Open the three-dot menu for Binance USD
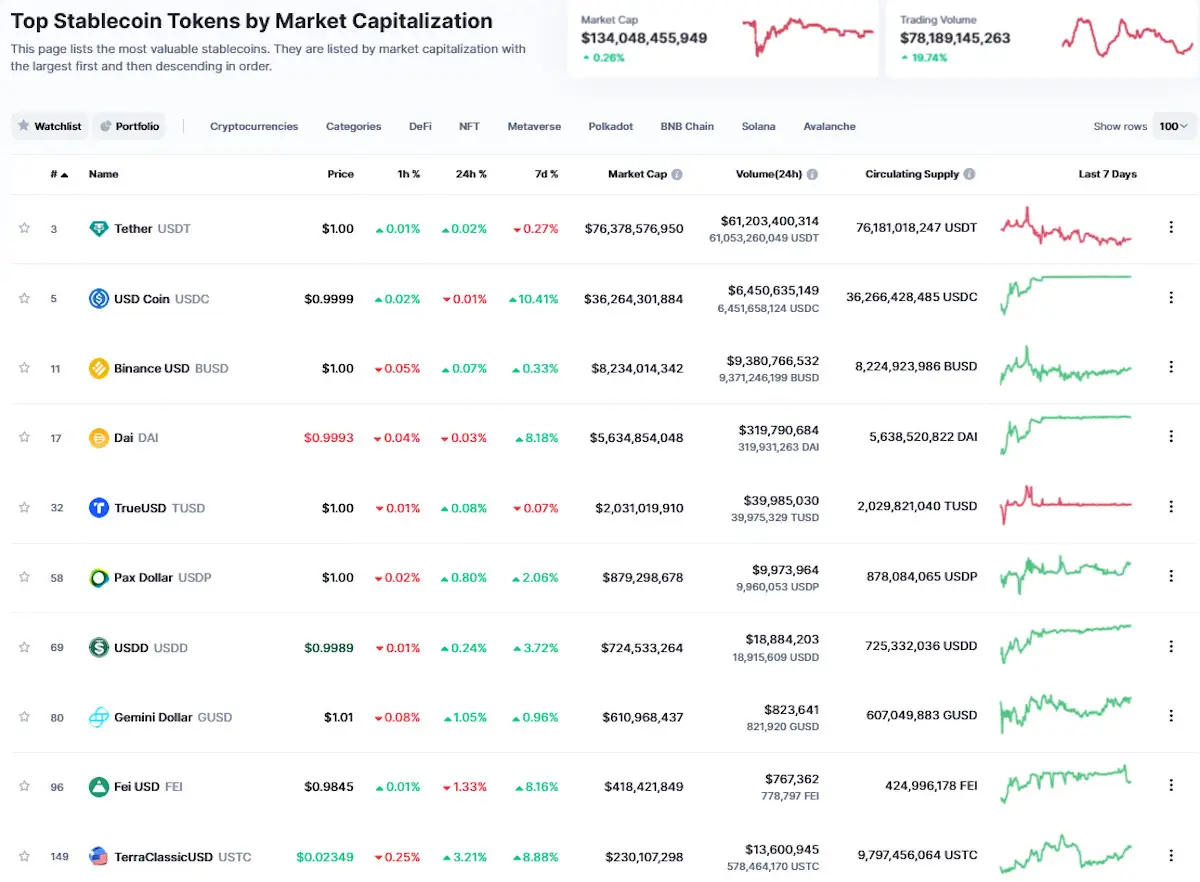Viewport: 1200px width, 882px height. point(1171,367)
